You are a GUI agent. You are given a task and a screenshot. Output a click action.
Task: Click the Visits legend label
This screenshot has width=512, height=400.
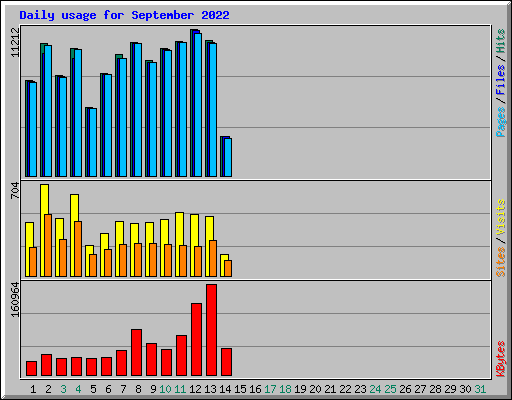click(x=501, y=217)
